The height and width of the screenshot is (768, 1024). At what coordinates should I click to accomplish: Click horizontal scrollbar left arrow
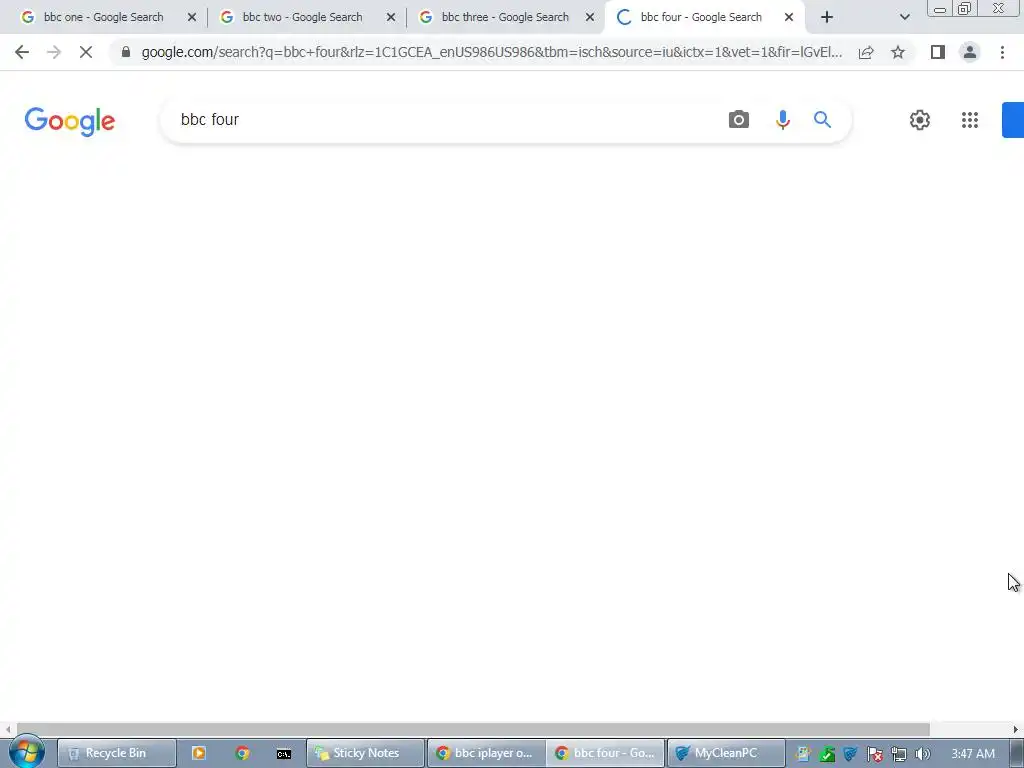8,729
